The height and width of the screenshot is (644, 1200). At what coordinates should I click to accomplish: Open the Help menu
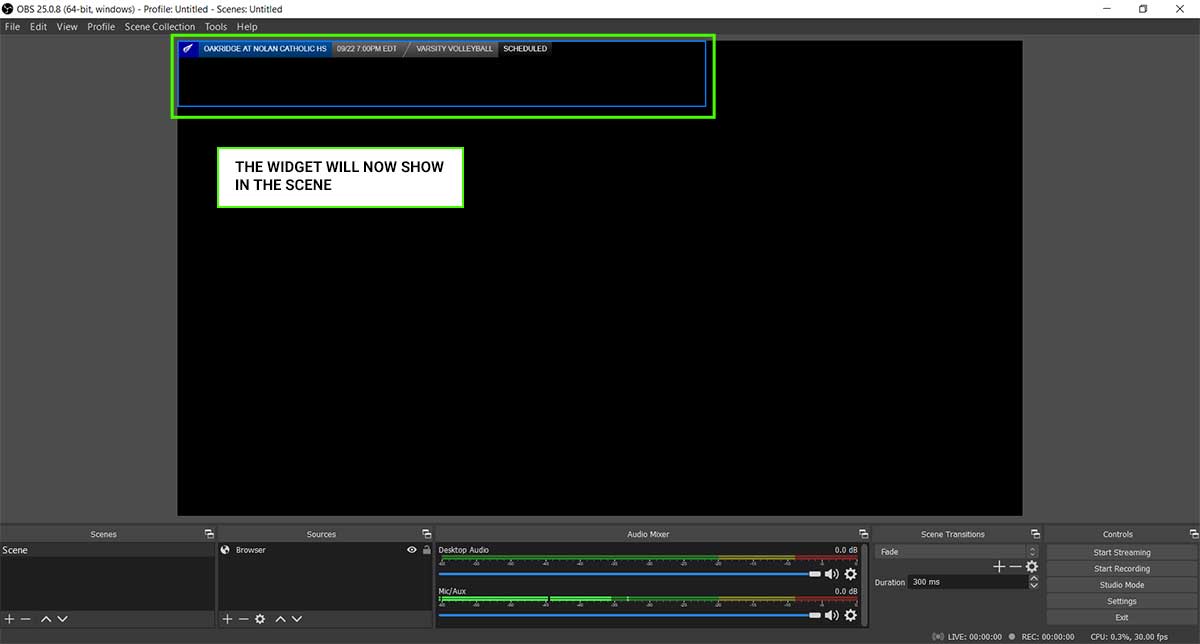coord(247,27)
